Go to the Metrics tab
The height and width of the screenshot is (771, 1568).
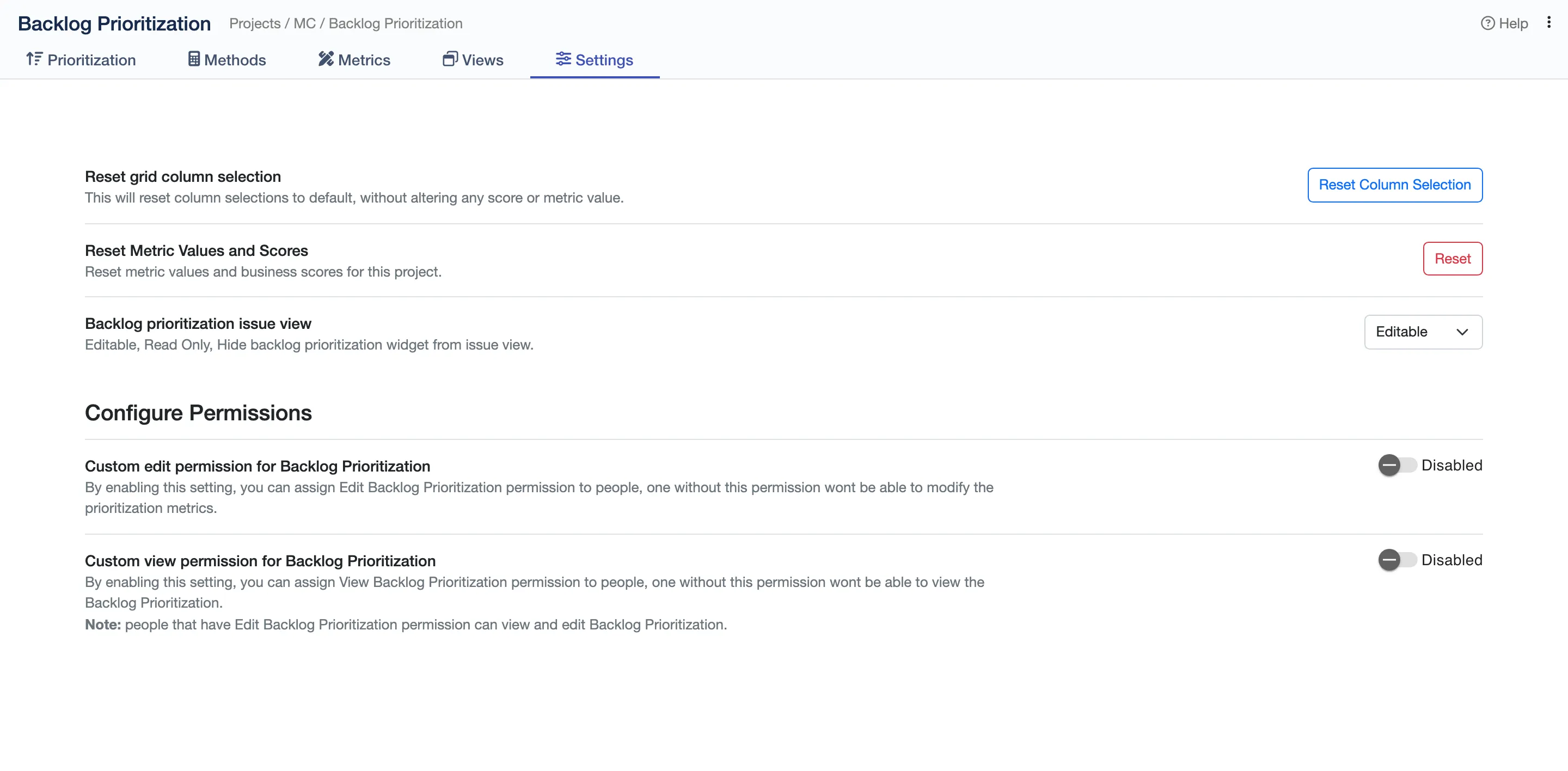354,60
